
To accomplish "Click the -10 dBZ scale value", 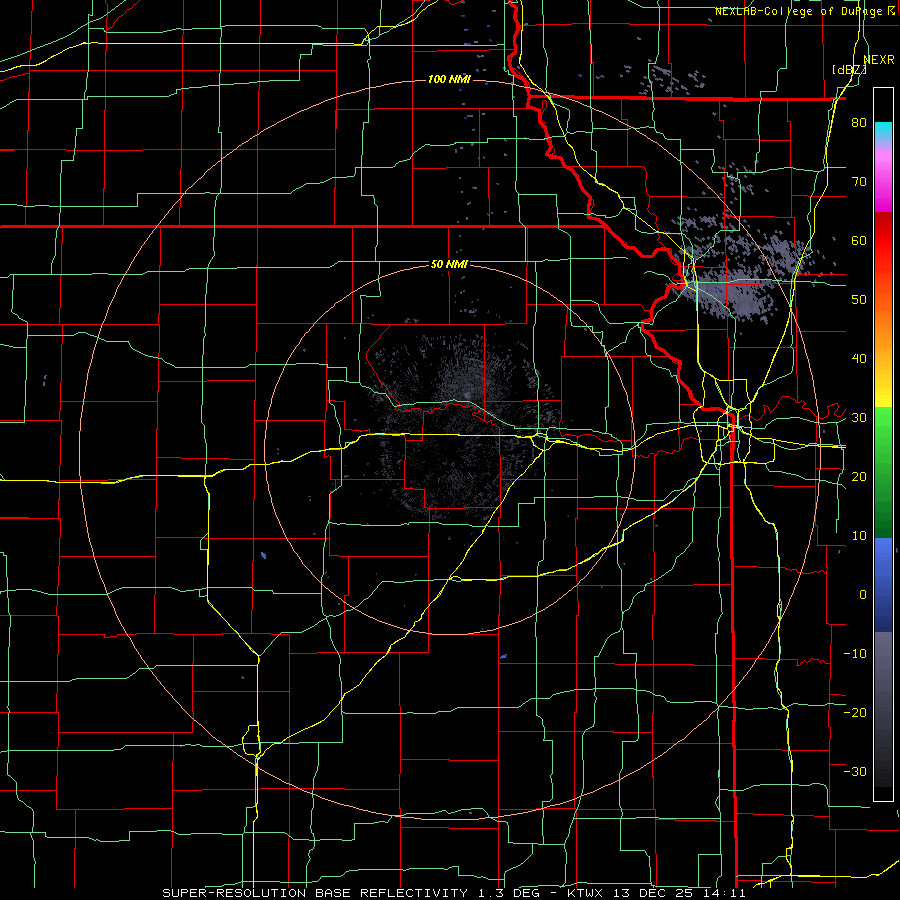I will pos(855,654).
